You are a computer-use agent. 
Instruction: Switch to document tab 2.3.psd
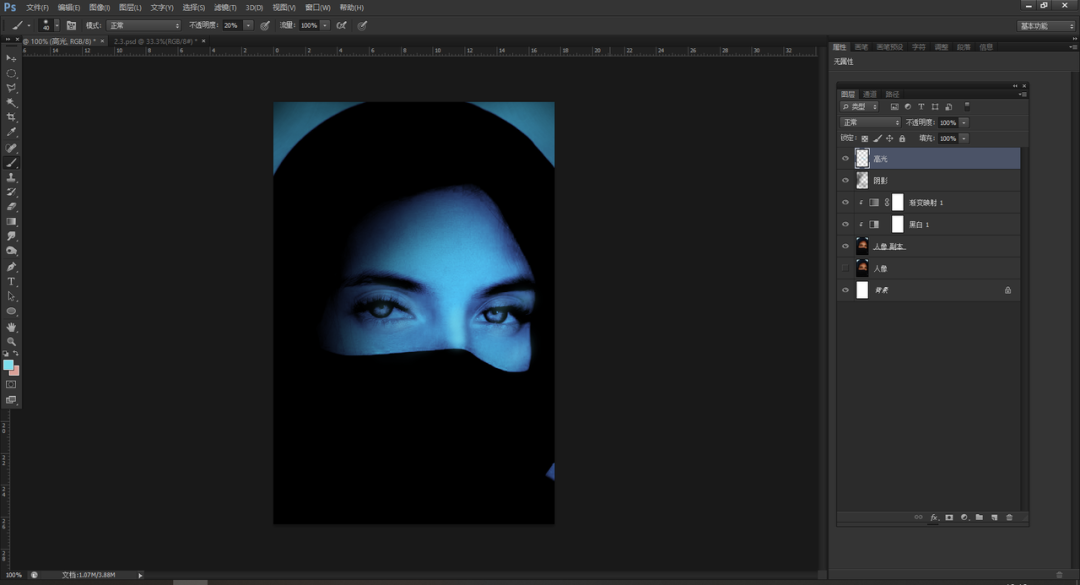tap(156, 41)
